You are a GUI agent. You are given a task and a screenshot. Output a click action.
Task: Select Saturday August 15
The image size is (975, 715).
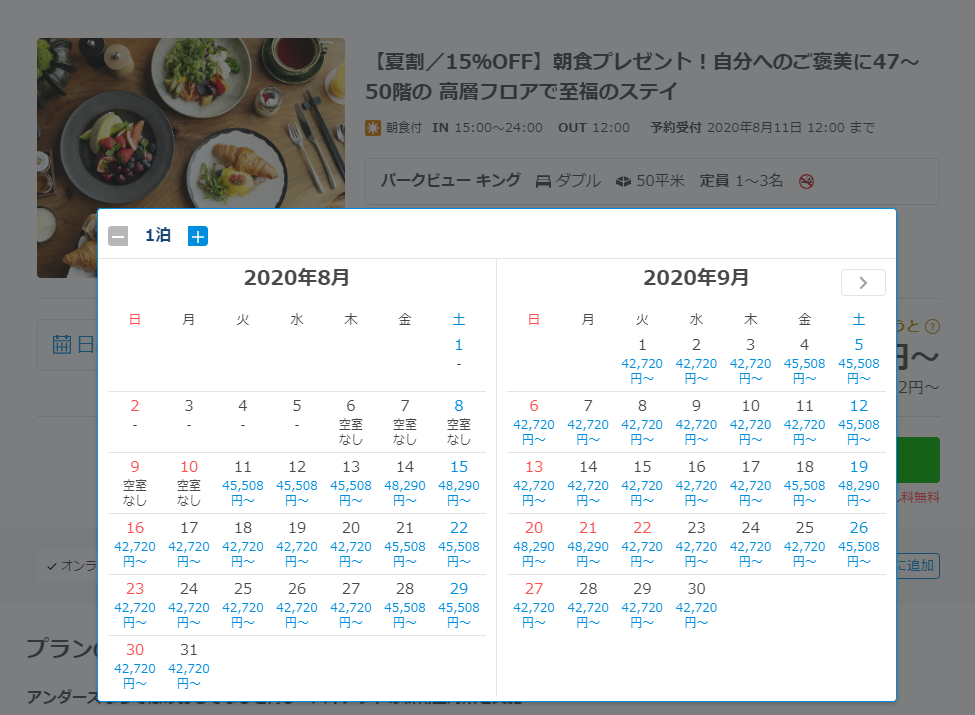459,483
